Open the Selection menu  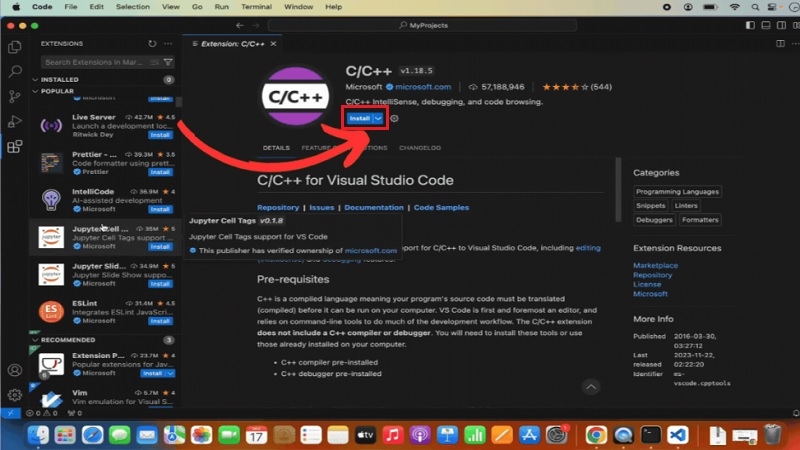[x=133, y=7]
